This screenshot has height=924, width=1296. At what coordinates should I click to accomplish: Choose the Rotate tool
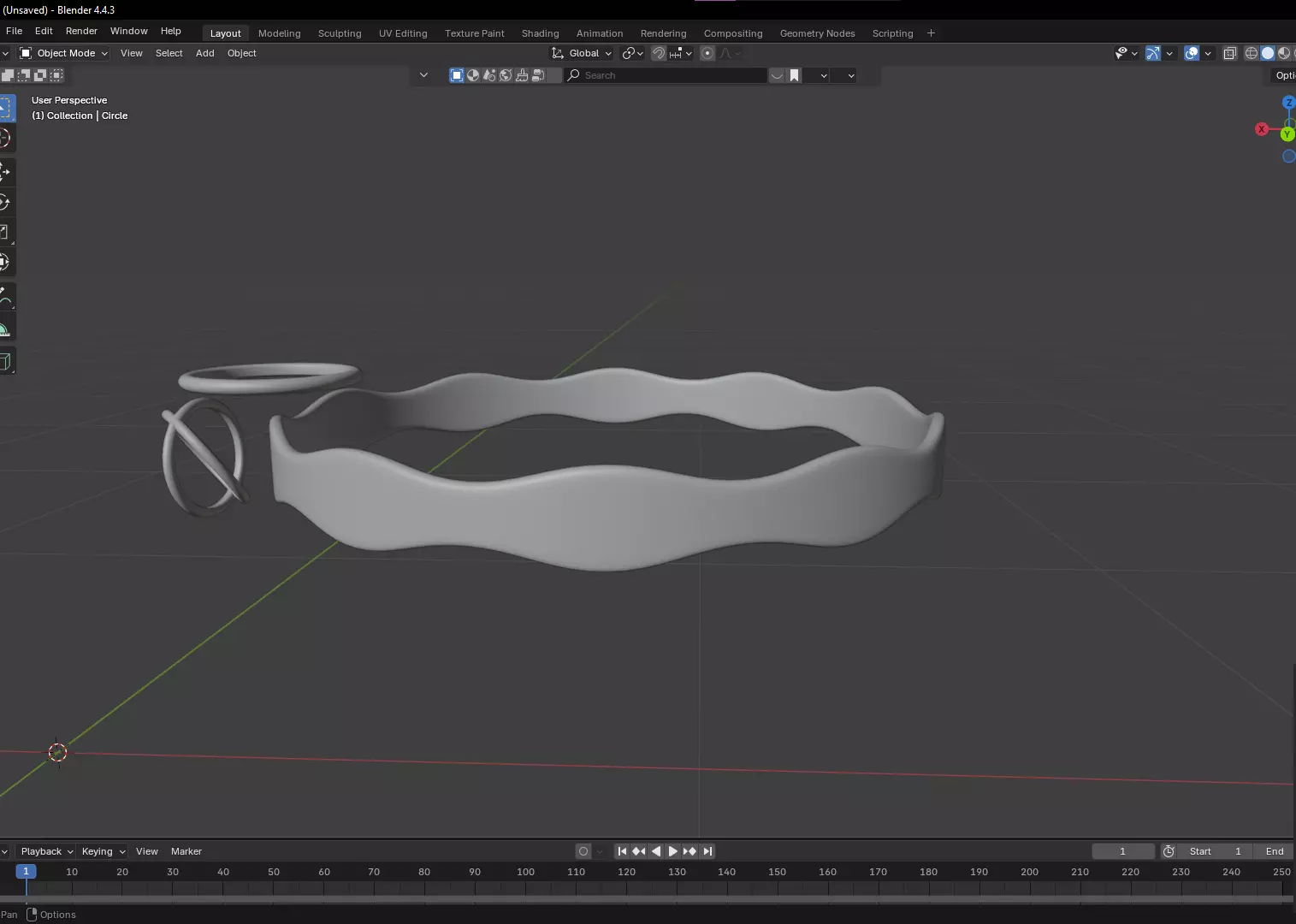pyautogui.click(x=7, y=202)
